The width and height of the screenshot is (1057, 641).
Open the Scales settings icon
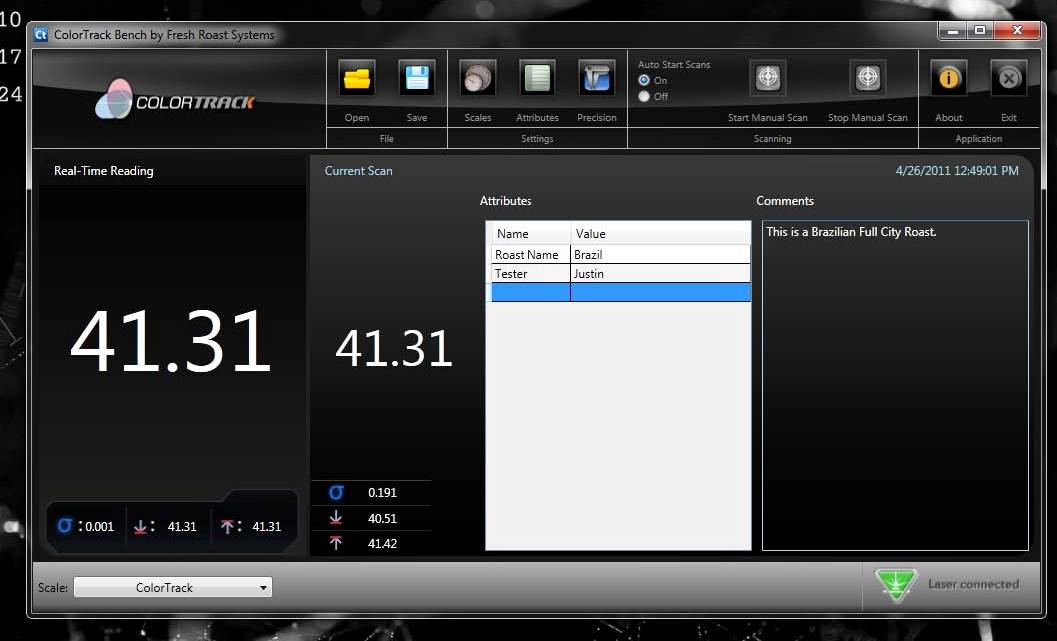pyautogui.click(x=477, y=78)
